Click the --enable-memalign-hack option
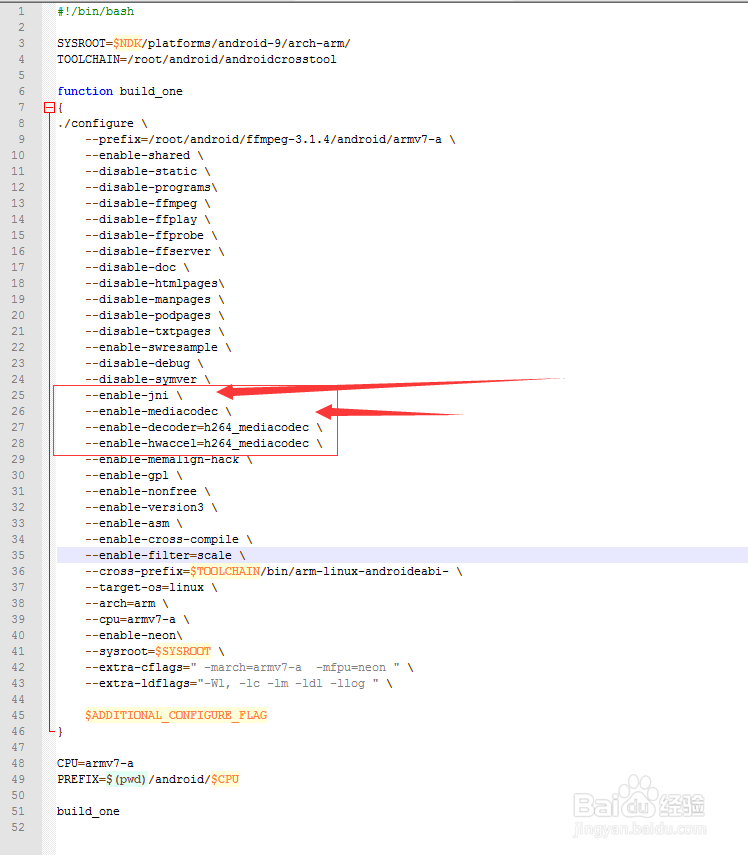This screenshot has height=855, width=748. pos(168,459)
